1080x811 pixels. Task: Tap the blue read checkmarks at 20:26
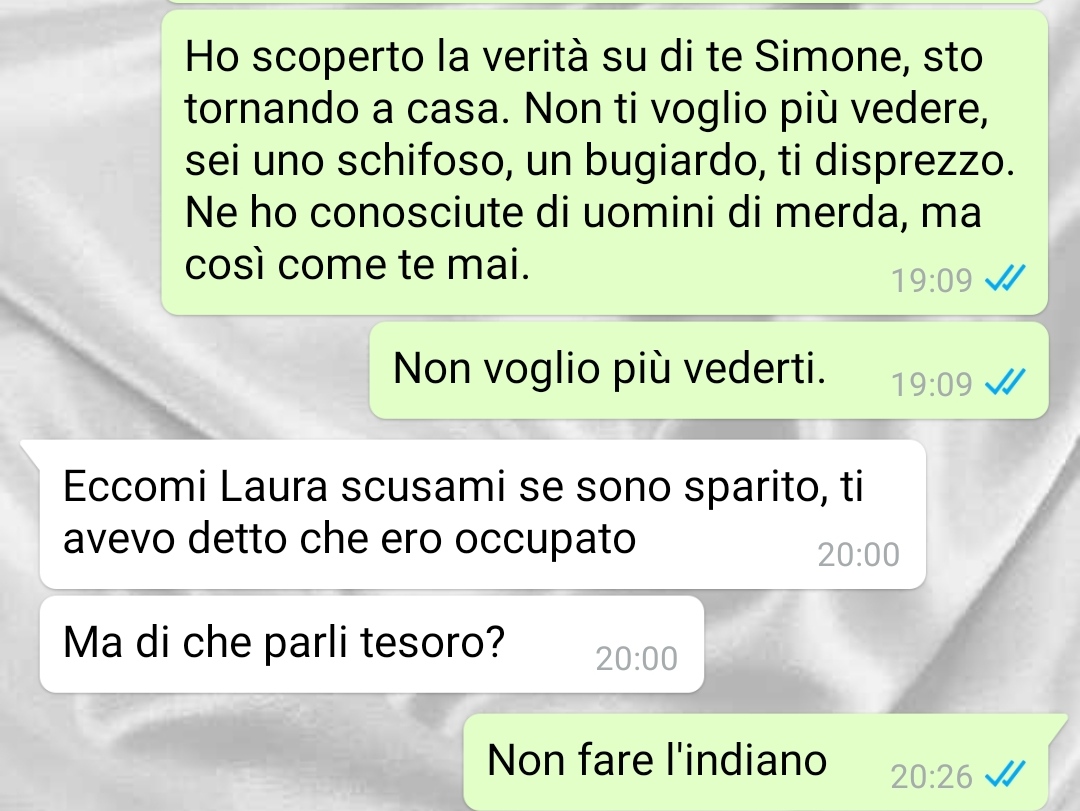tap(1006, 774)
